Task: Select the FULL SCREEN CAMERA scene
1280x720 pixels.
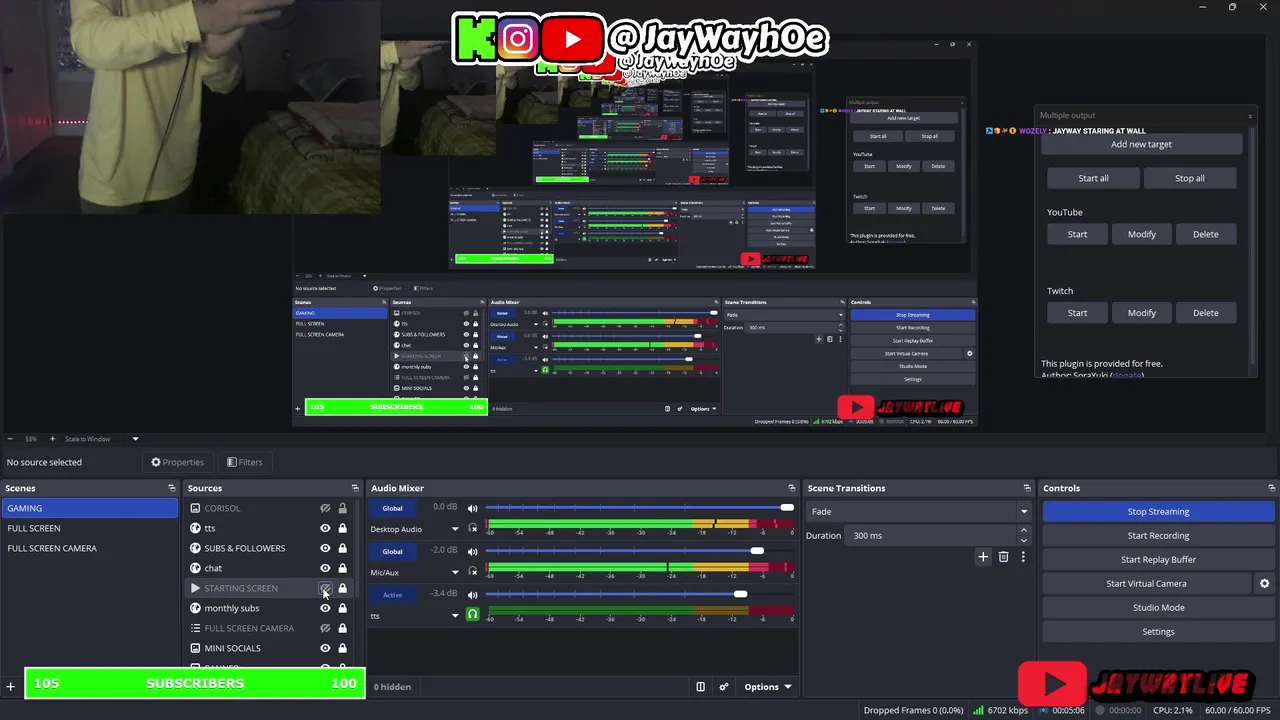Action: click(x=90, y=548)
